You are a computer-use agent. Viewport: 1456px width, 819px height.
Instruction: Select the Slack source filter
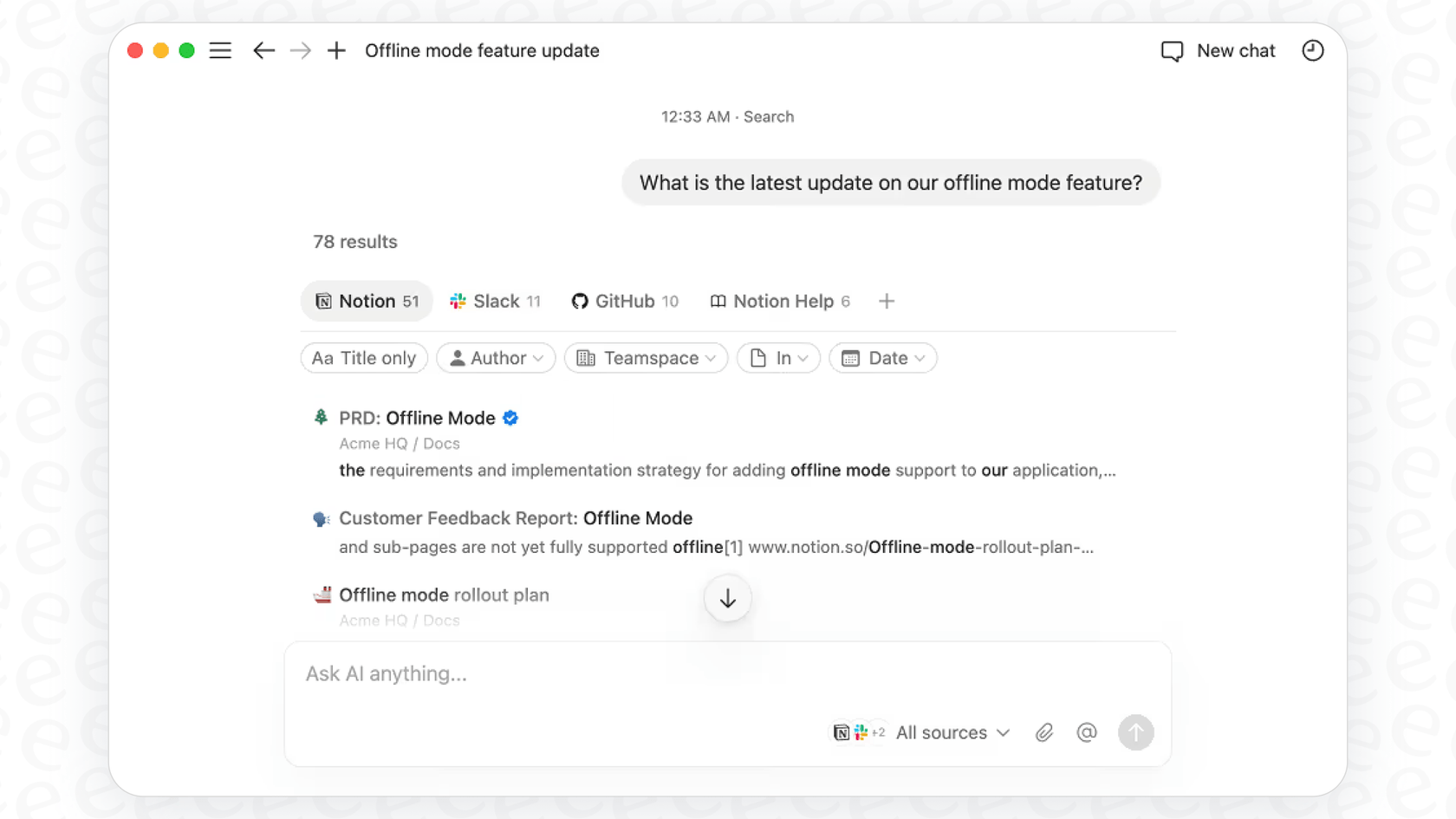coord(495,301)
